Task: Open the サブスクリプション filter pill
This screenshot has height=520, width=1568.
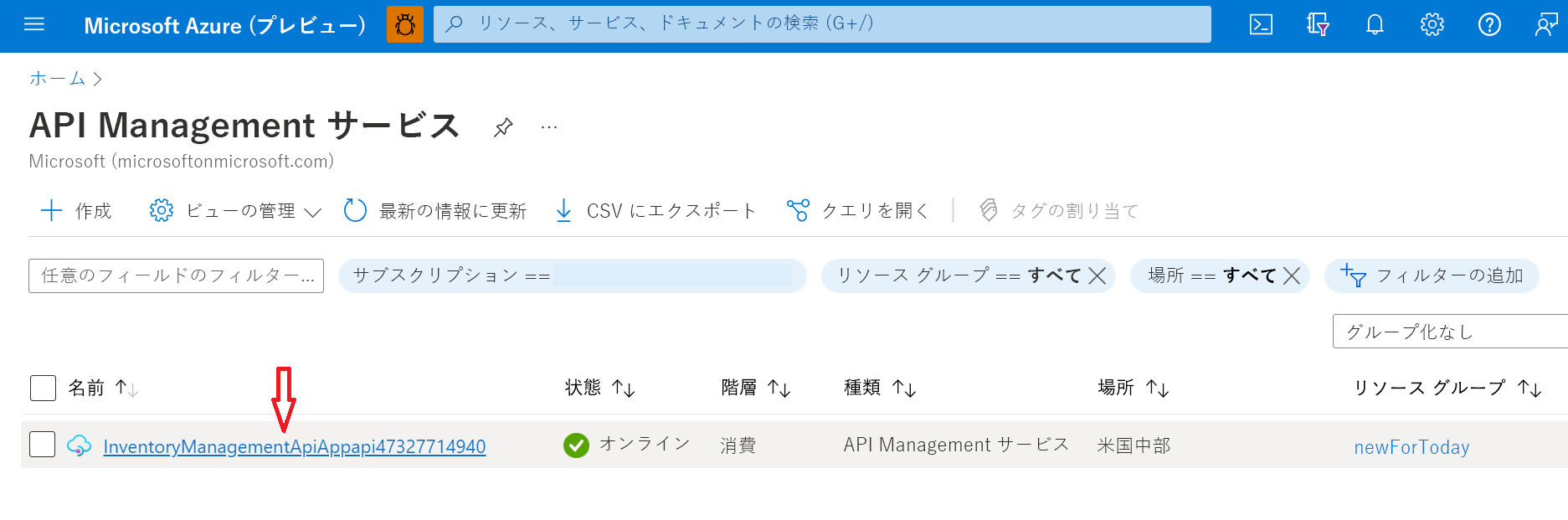Action: (572, 275)
